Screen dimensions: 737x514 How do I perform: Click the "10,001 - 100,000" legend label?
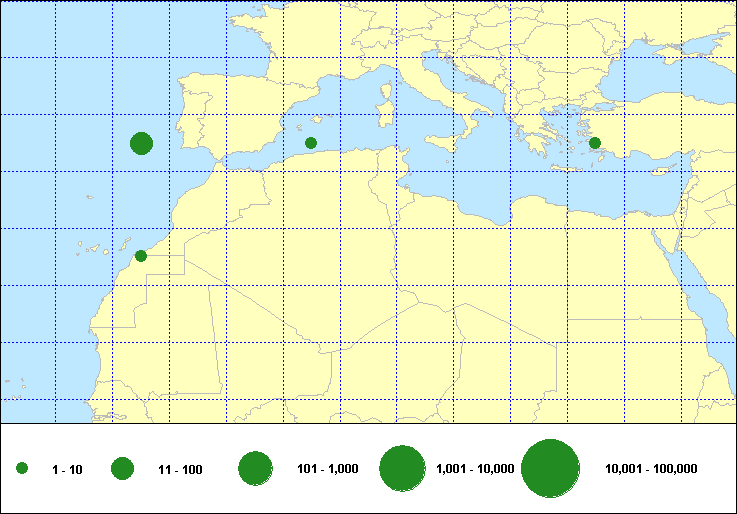pyautogui.click(x=651, y=469)
